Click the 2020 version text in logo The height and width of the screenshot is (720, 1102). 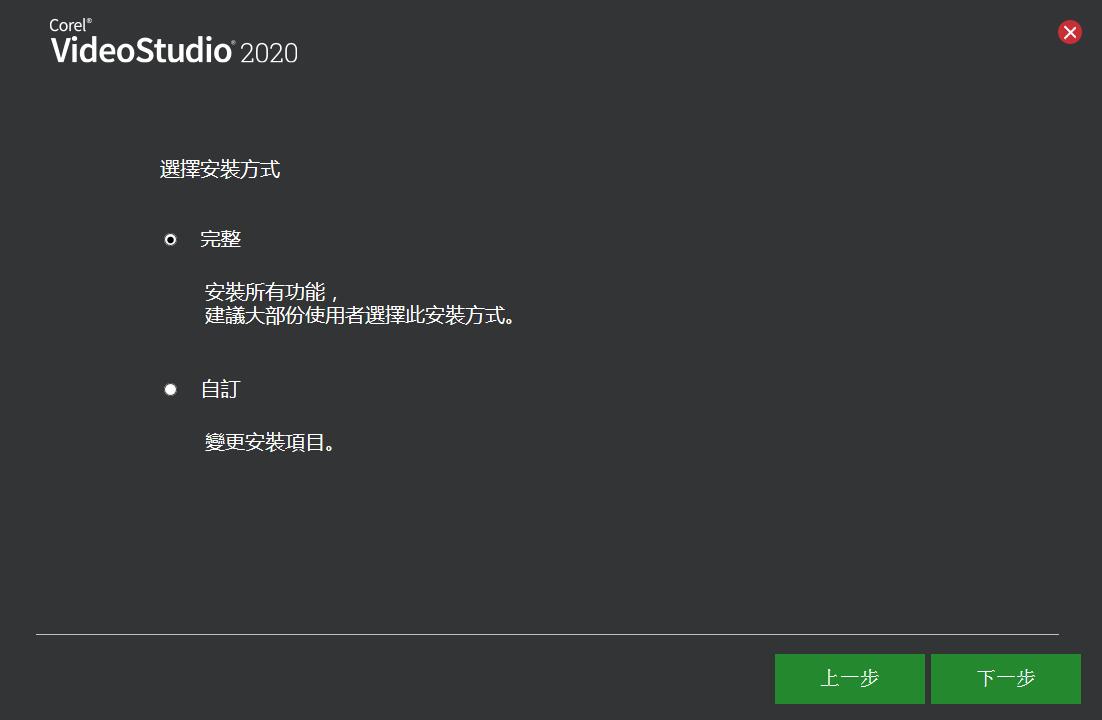(x=269, y=53)
